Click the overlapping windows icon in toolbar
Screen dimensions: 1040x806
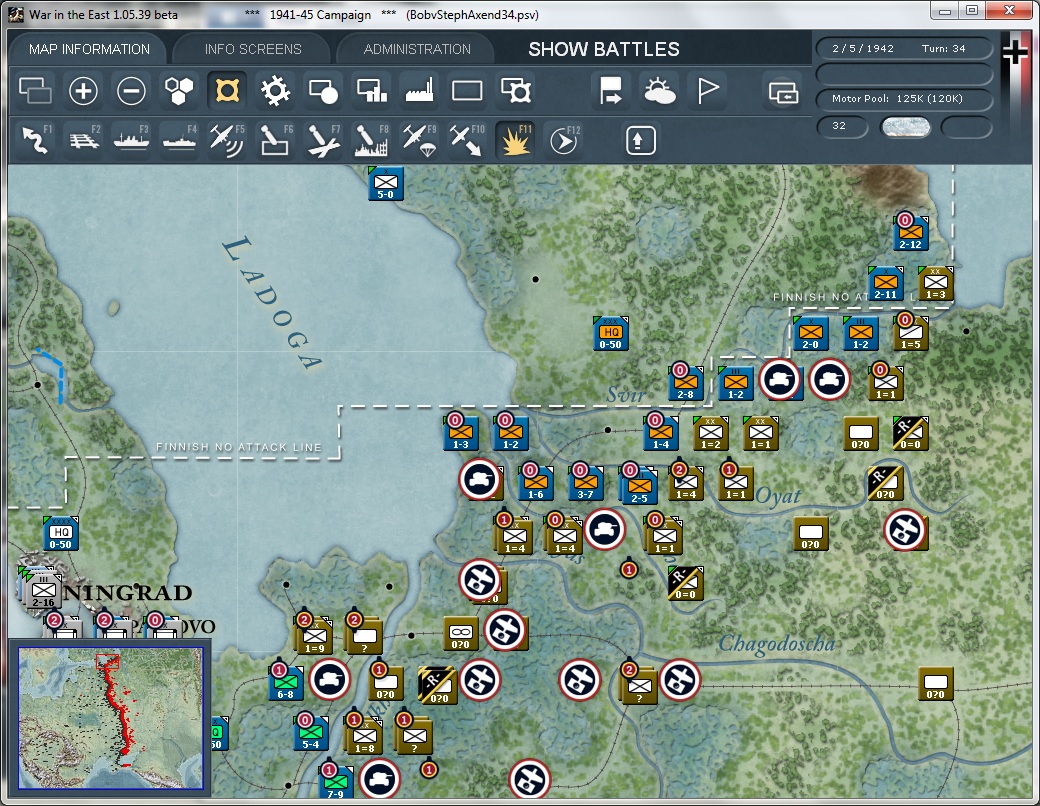pos(35,90)
